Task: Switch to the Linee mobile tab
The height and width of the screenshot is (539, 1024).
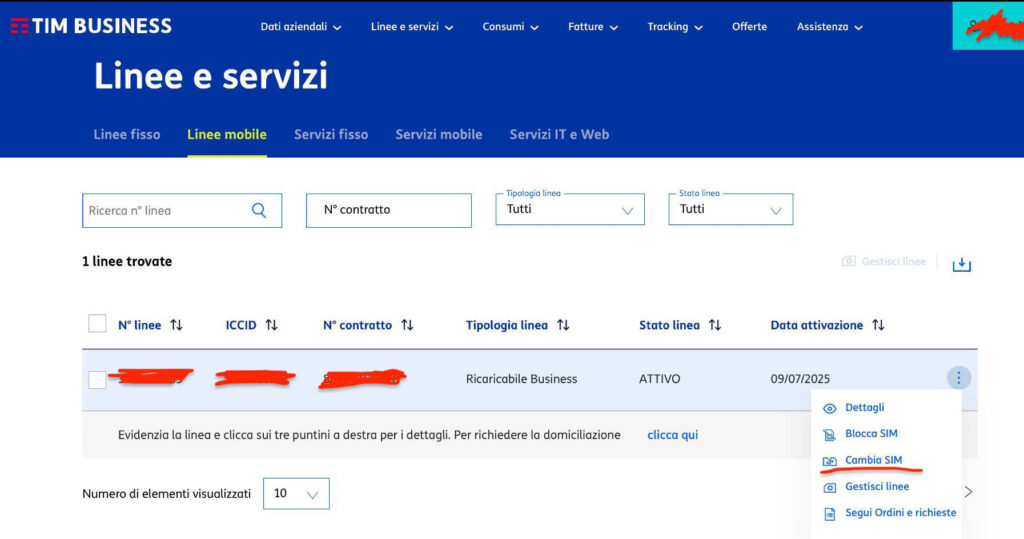Action: tap(227, 135)
